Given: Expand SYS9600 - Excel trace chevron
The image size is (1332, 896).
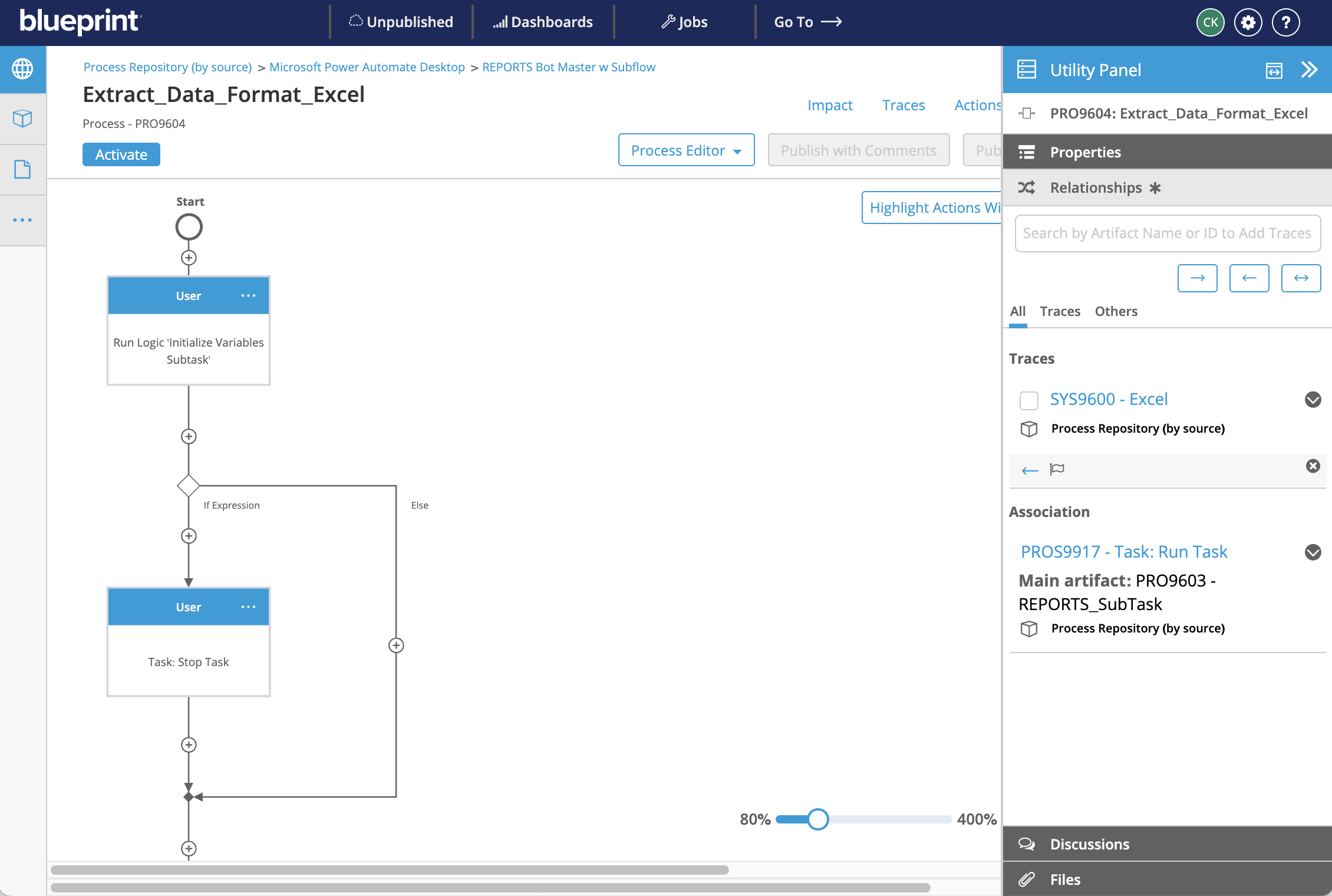Looking at the screenshot, I should click(x=1313, y=400).
